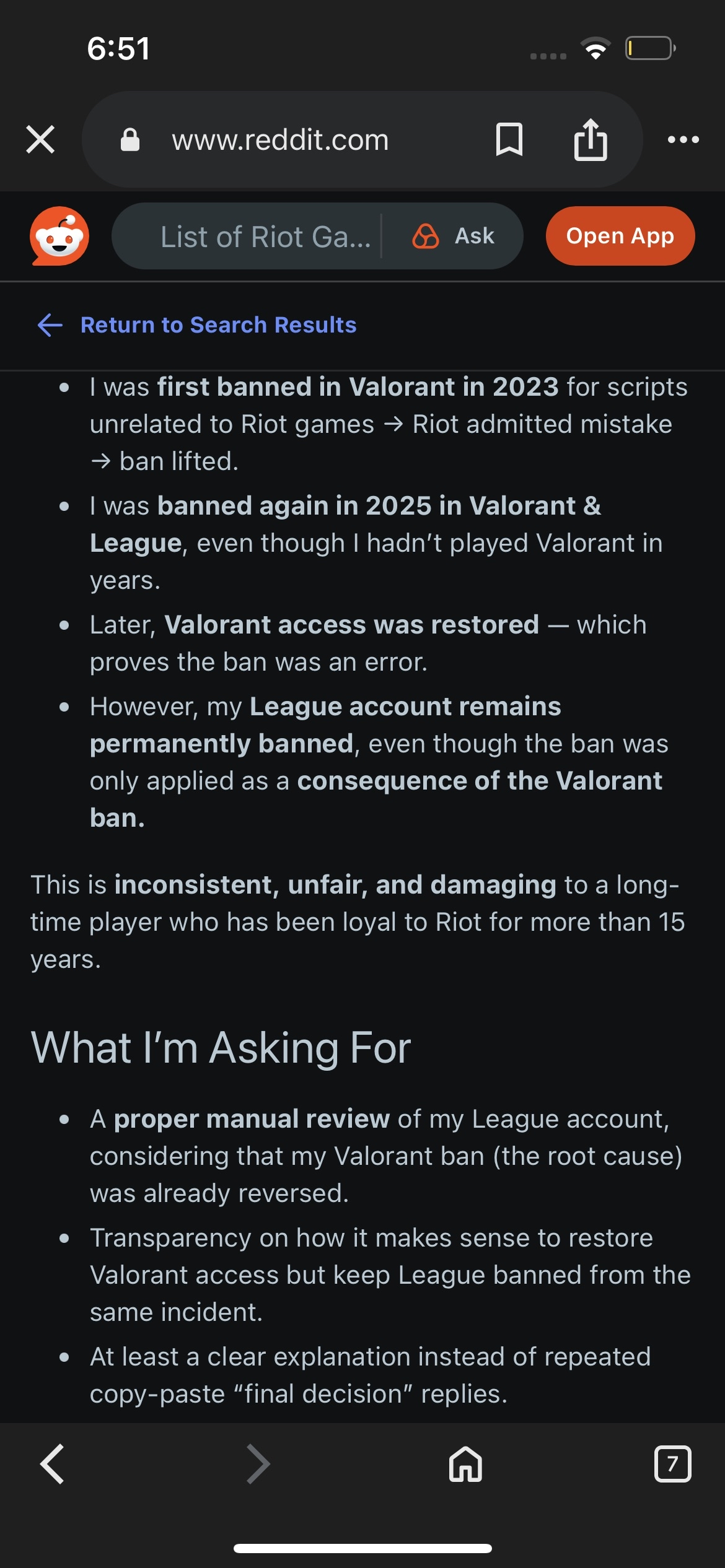The image size is (725, 1568).
Task: Open the share sheet icon
Action: click(590, 139)
